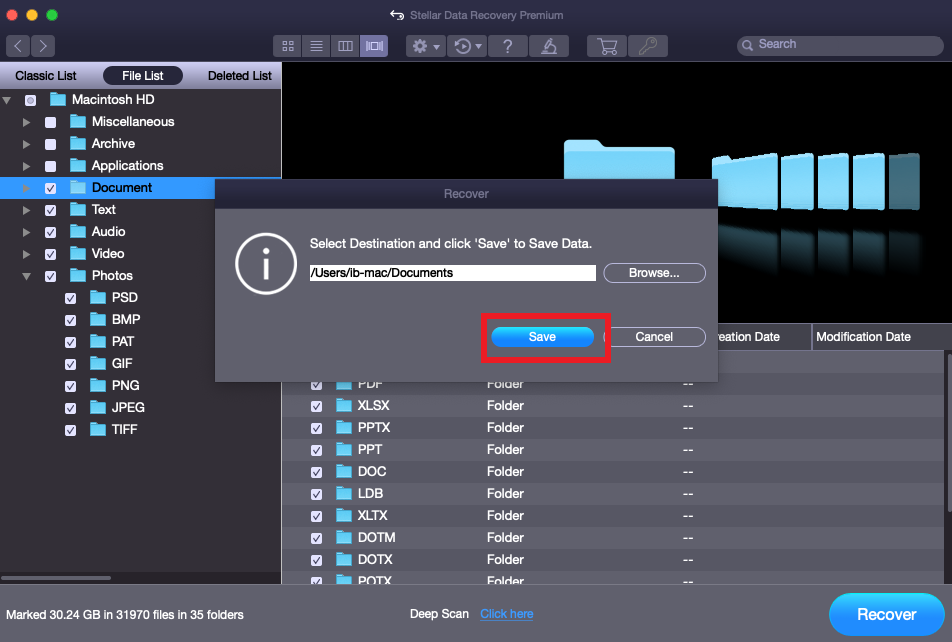This screenshot has height=642, width=952.
Task: Toggle the Applications checkbox
Action: pos(50,166)
